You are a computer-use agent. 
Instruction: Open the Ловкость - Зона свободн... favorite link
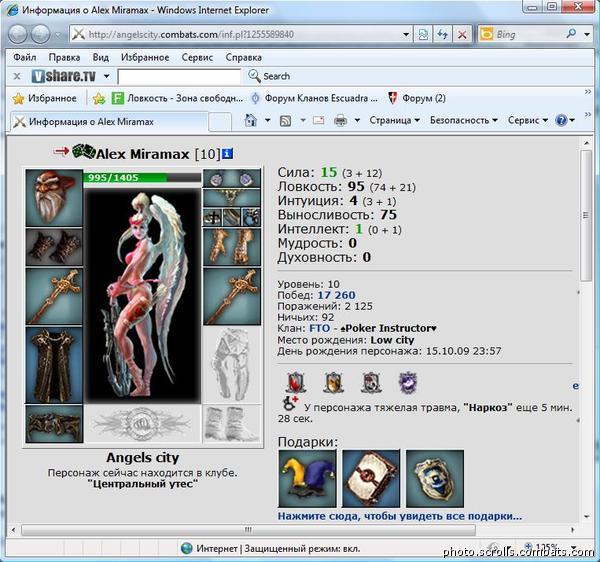coord(177,99)
